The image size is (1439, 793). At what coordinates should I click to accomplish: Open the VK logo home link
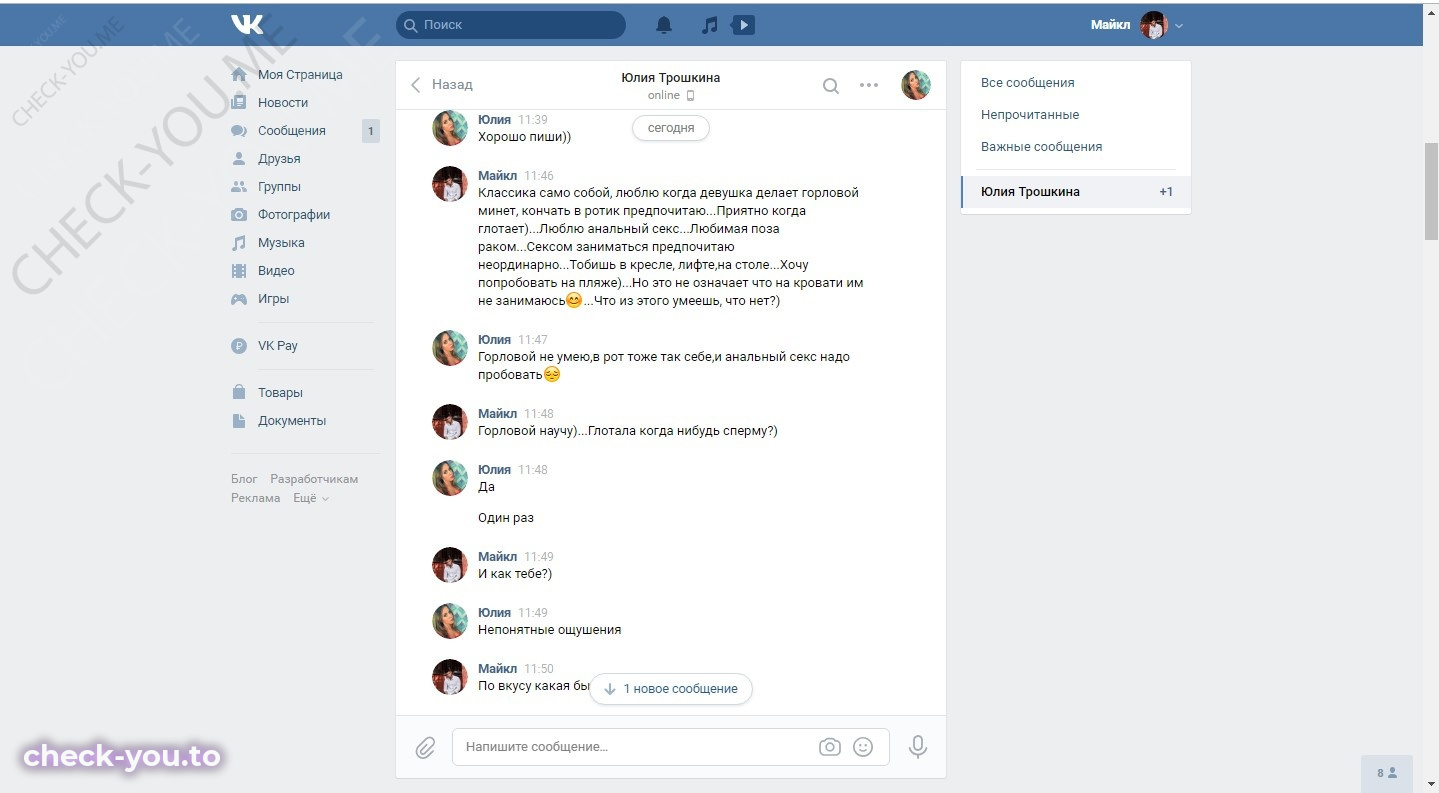point(247,24)
